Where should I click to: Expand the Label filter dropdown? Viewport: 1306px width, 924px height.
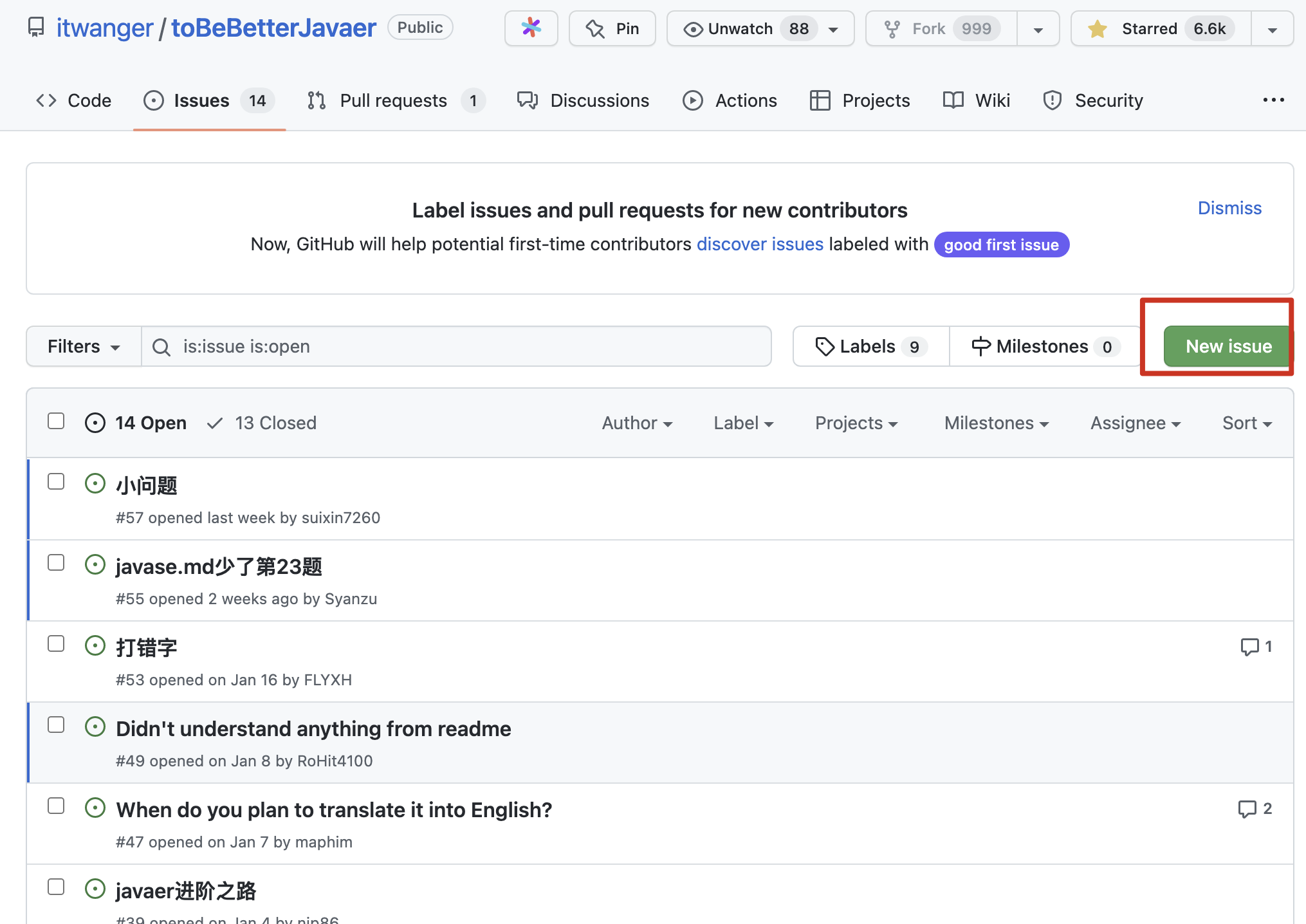point(743,423)
